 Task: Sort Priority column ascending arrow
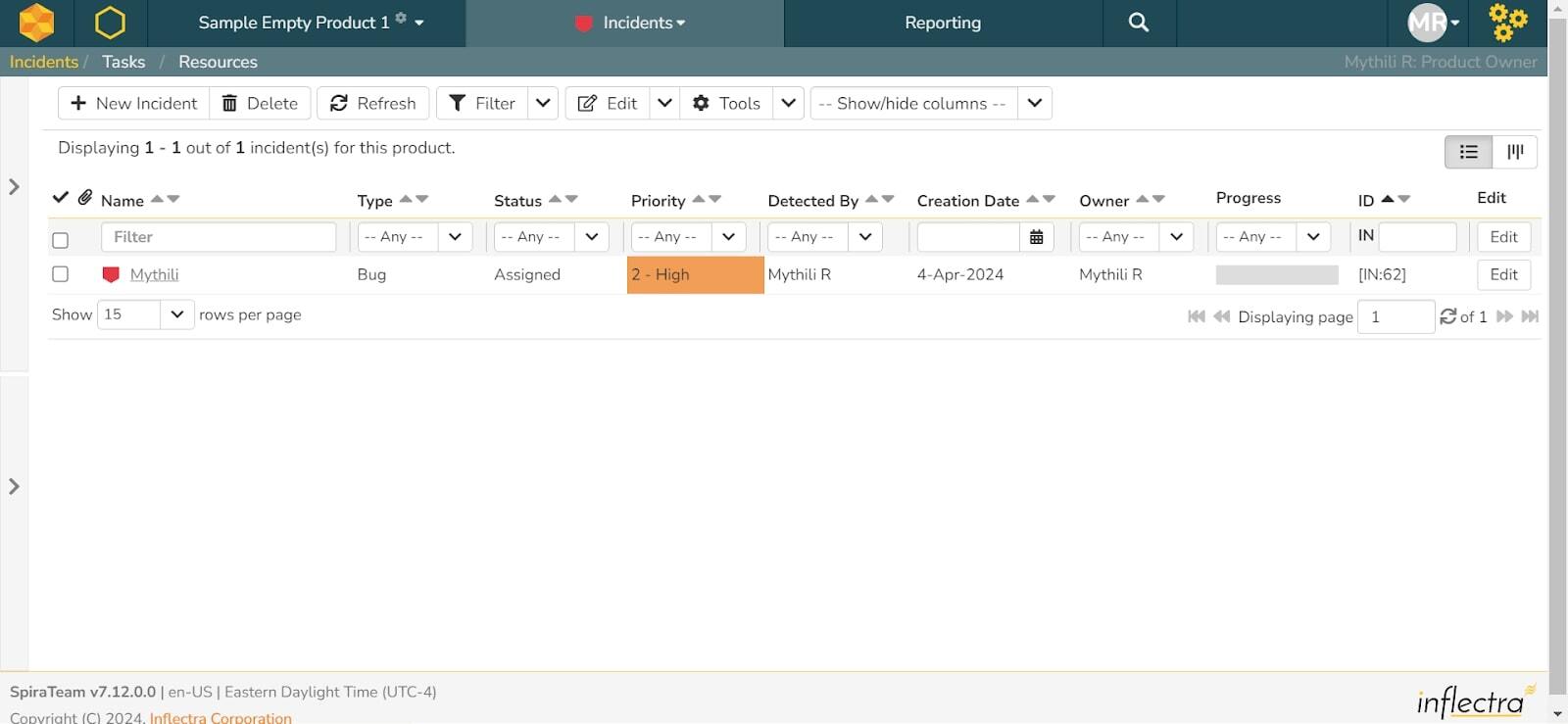pyautogui.click(x=699, y=198)
